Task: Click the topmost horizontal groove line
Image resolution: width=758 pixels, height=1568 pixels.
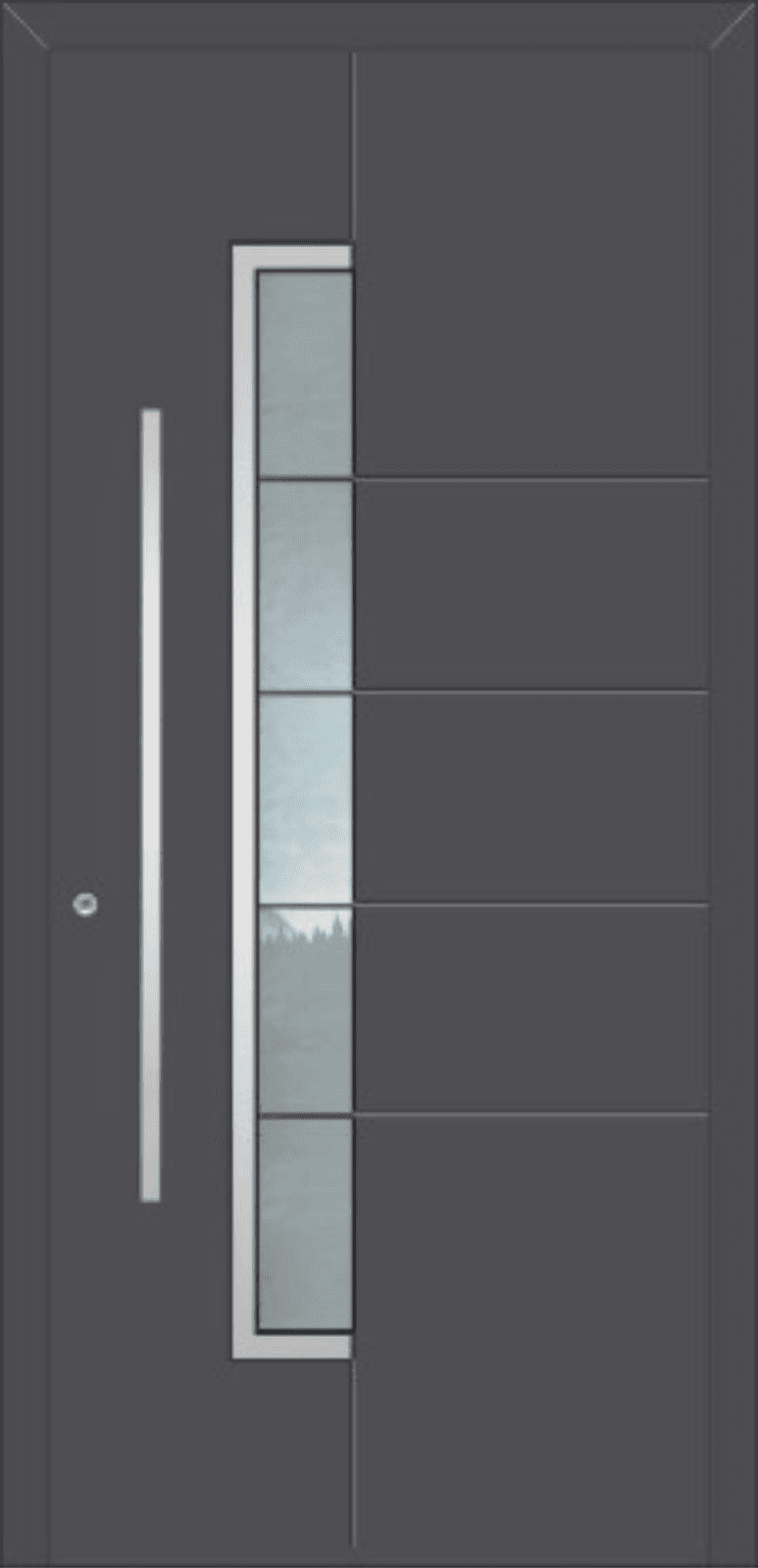Action: 531,480
